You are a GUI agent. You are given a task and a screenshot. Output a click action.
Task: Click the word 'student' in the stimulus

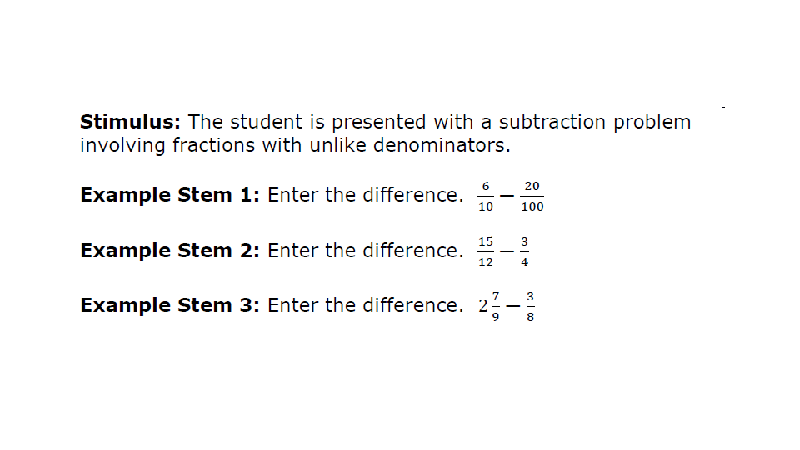pos(266,122)
